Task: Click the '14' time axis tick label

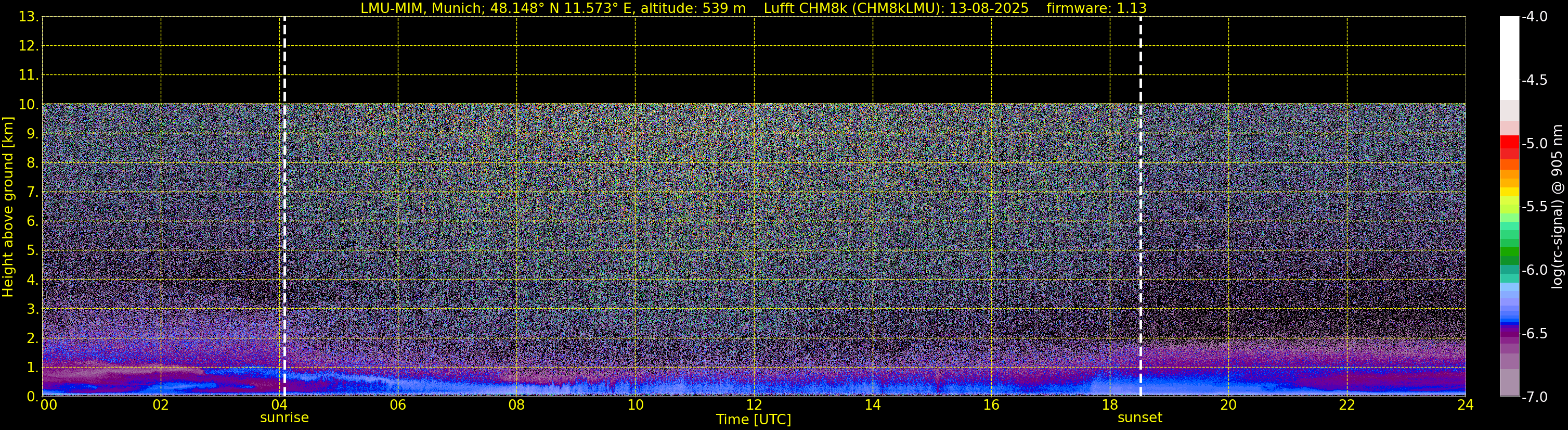Action: pos(872,405)
